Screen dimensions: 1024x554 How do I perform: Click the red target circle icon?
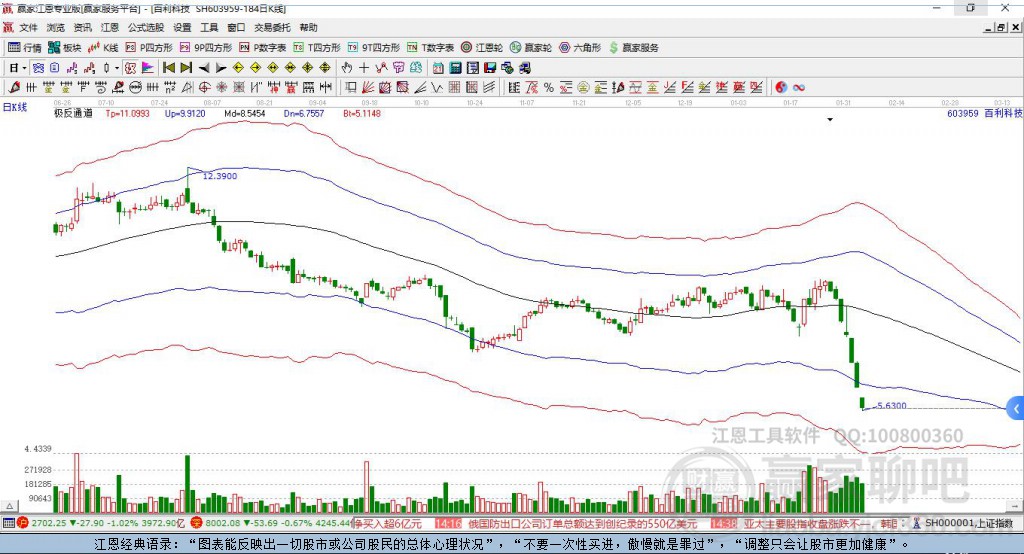[204, 88]
